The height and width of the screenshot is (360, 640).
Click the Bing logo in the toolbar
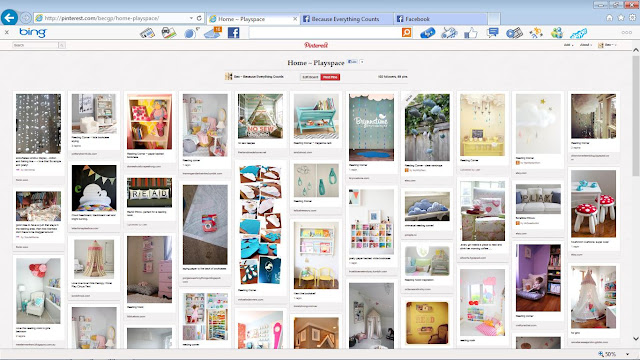pyautogui.click(x=33, y=32)
